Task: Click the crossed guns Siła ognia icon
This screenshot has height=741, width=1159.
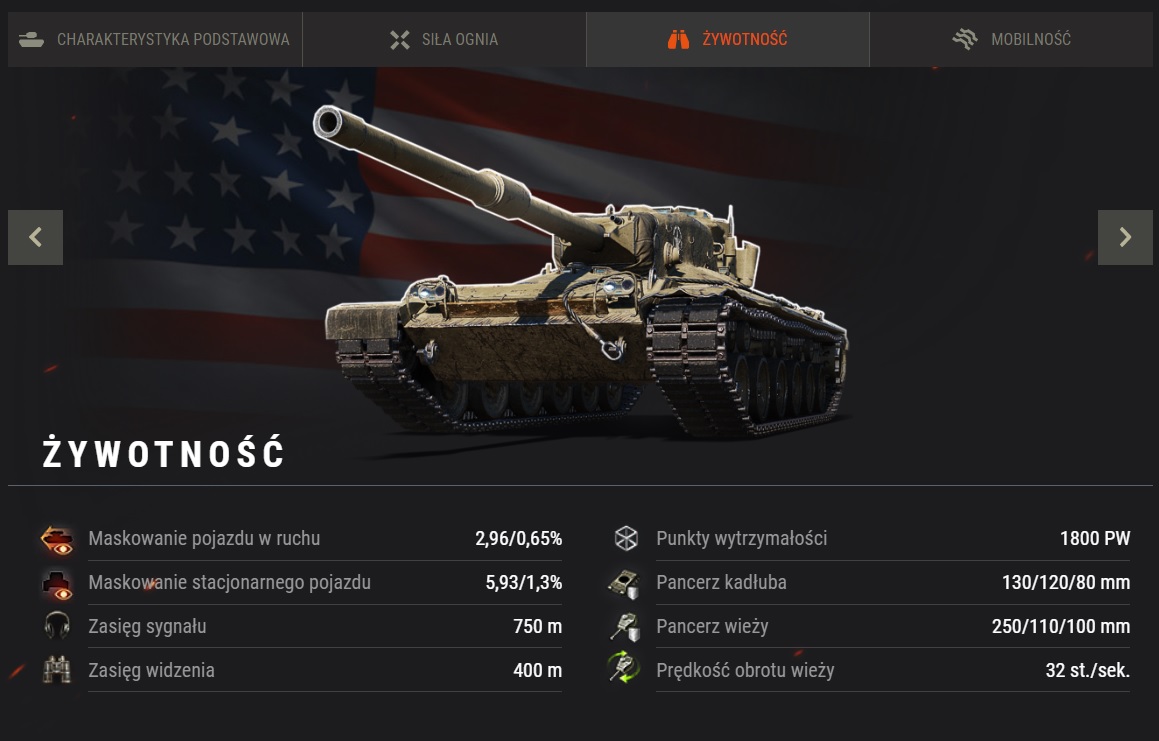Action: pyautogui.click(x=400, y=40)
